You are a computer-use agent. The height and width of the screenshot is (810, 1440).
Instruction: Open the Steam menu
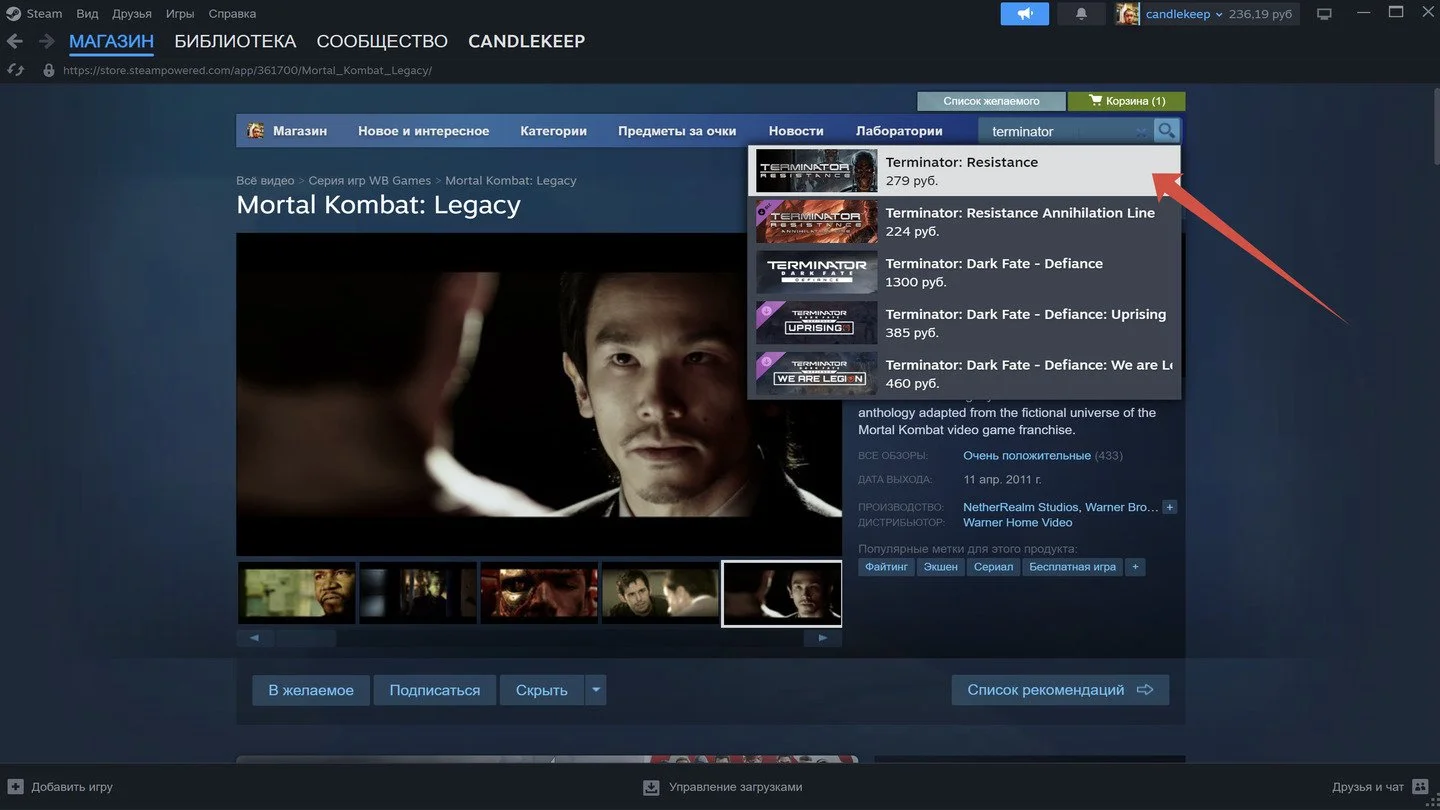coord(44,14)
